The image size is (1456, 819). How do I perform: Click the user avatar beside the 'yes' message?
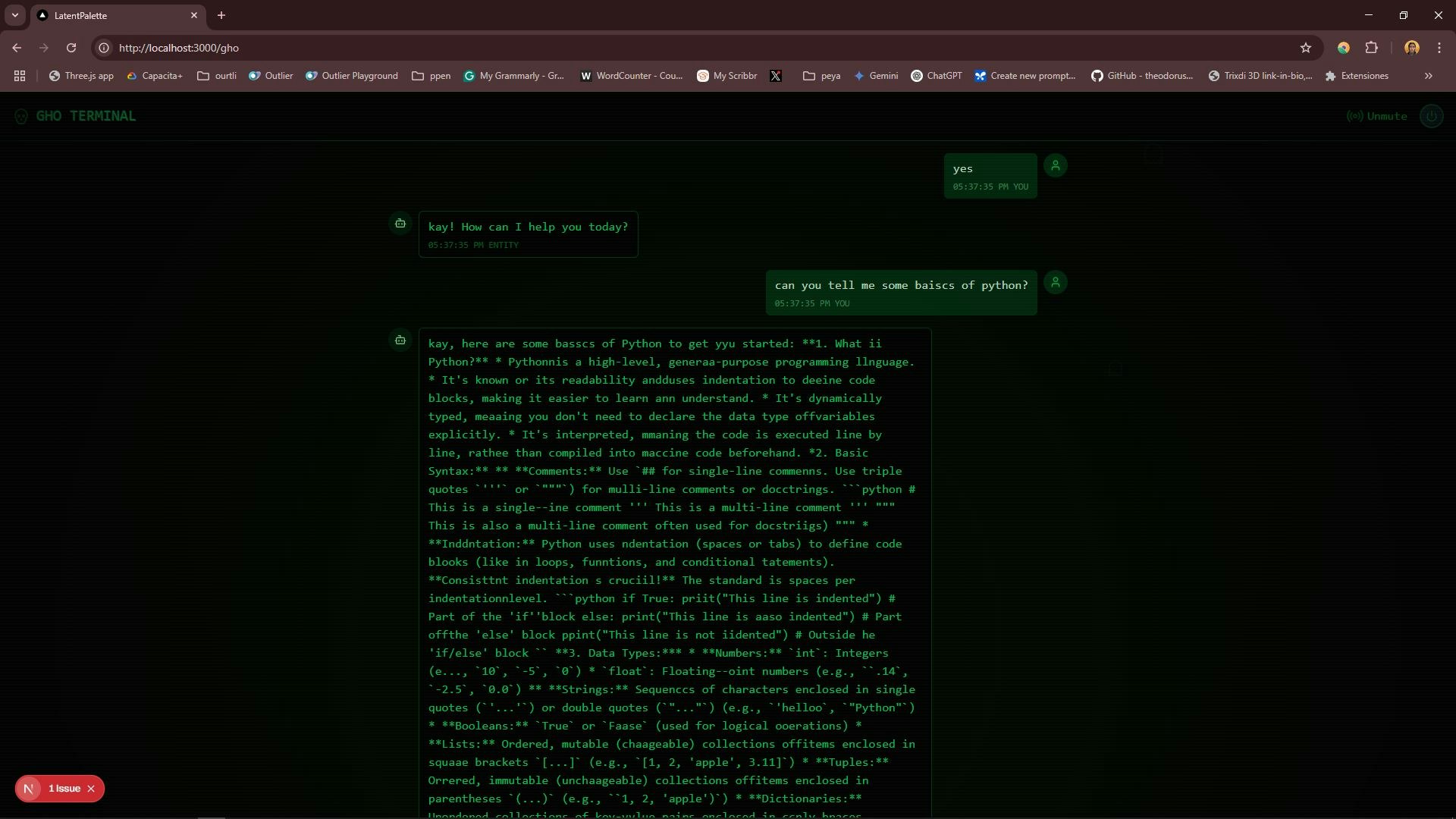(x=1055, y=165)
